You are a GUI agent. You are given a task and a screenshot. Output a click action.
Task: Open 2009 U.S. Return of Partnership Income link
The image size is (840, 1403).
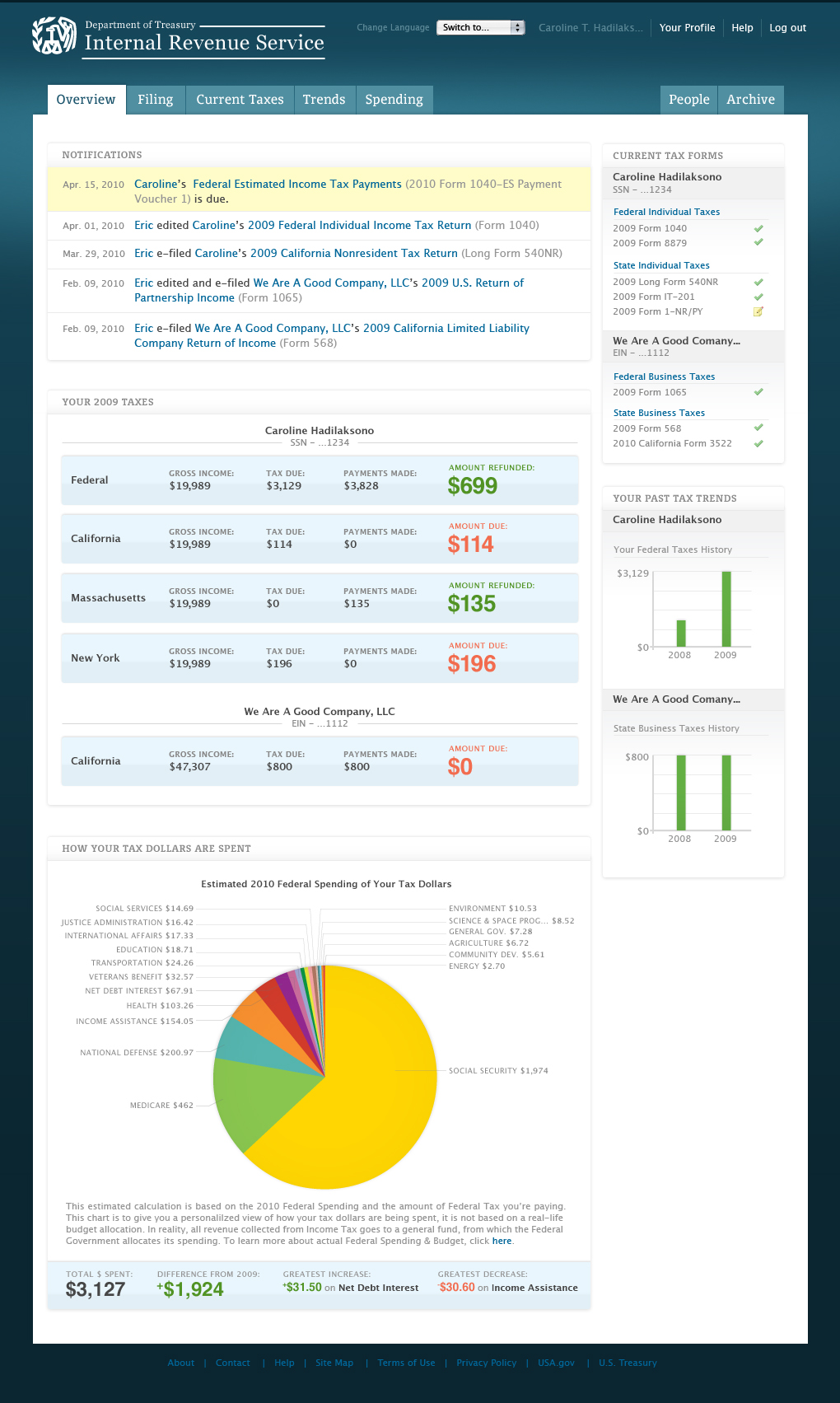(x=329, y=290)
